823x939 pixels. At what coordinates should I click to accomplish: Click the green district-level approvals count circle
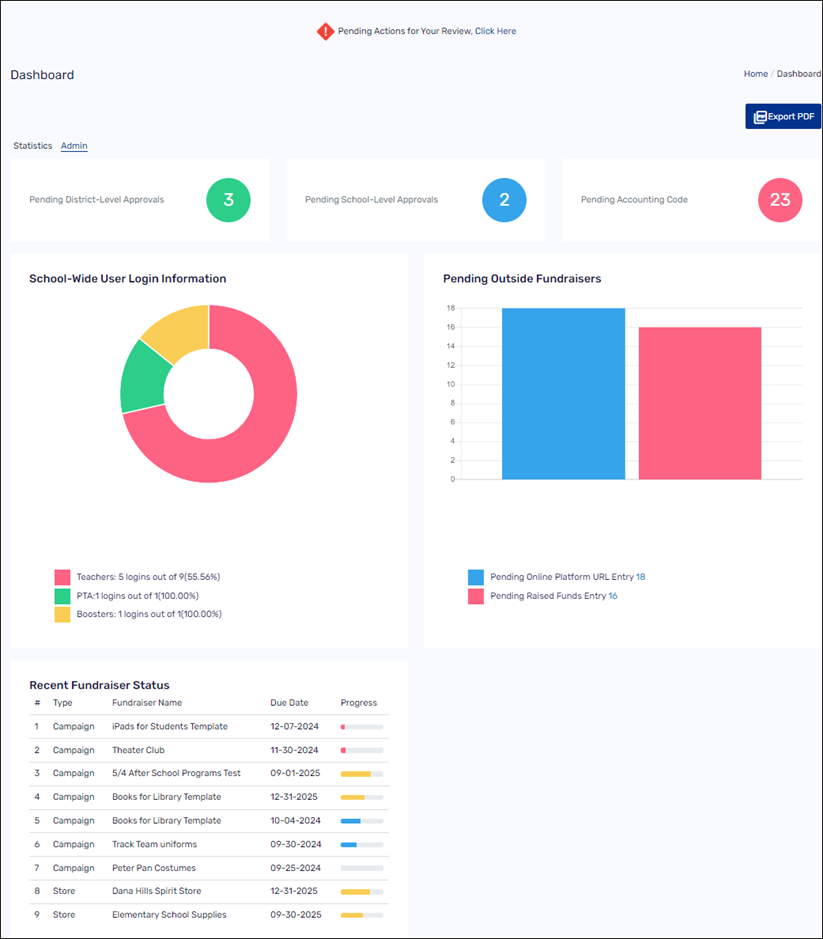(228, 200)
